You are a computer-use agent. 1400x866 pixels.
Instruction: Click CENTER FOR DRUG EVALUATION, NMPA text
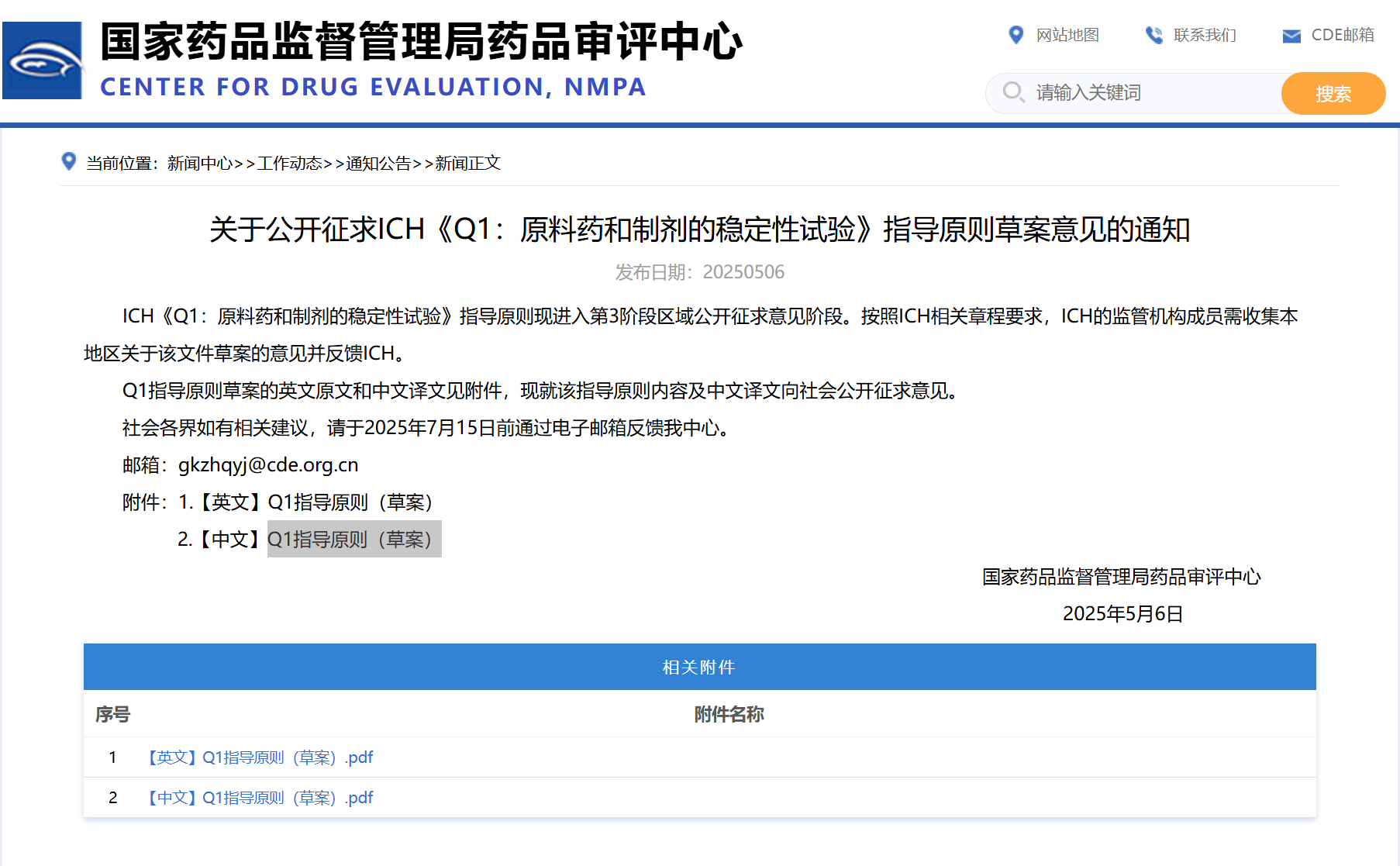(x=374, y=87)
